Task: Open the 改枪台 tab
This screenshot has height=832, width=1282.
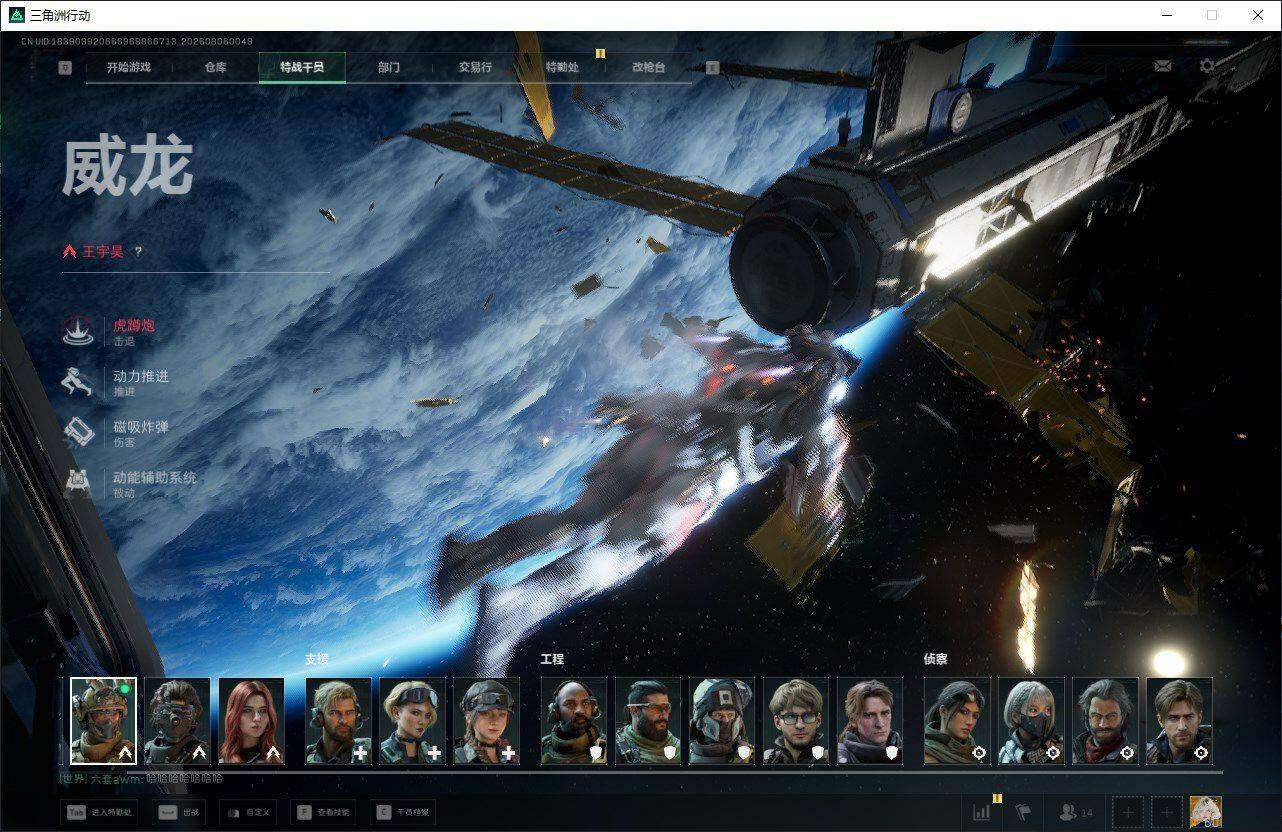Action: 648,67
